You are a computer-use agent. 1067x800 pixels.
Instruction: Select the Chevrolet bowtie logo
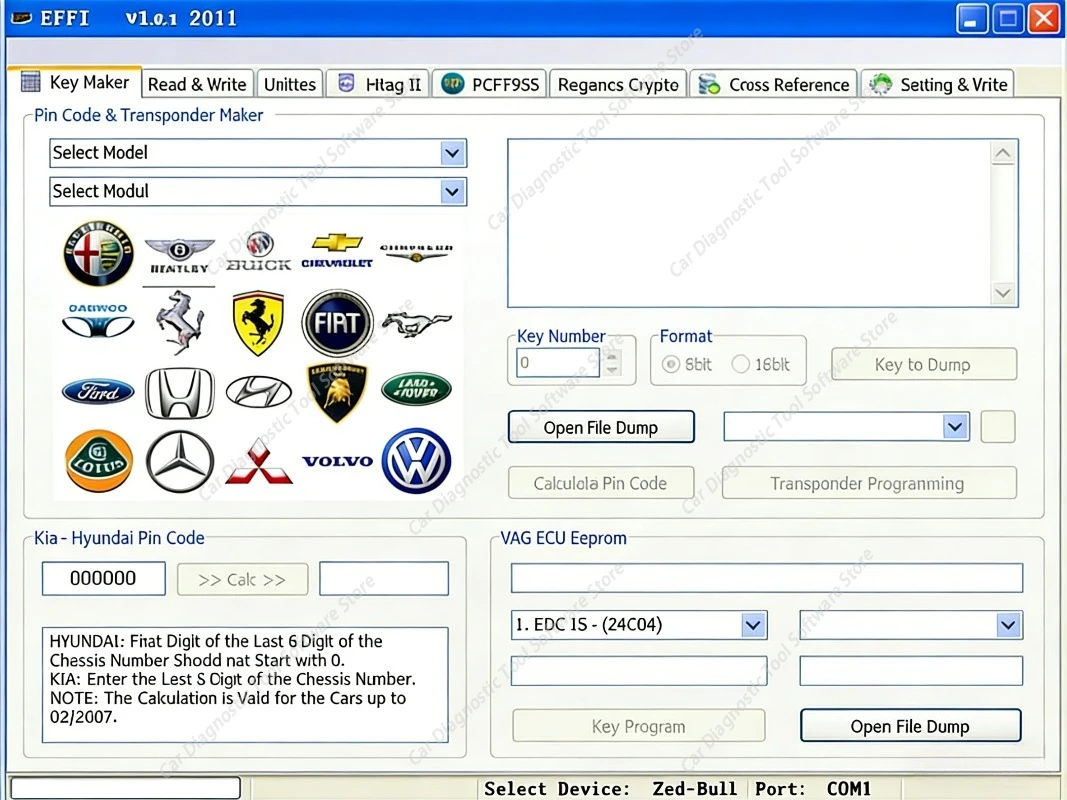(337, 250)
